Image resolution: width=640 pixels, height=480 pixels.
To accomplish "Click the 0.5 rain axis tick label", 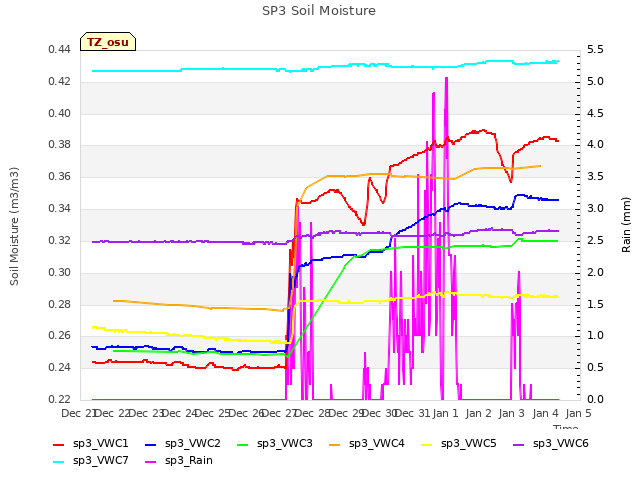I will (x=595, y=368).
